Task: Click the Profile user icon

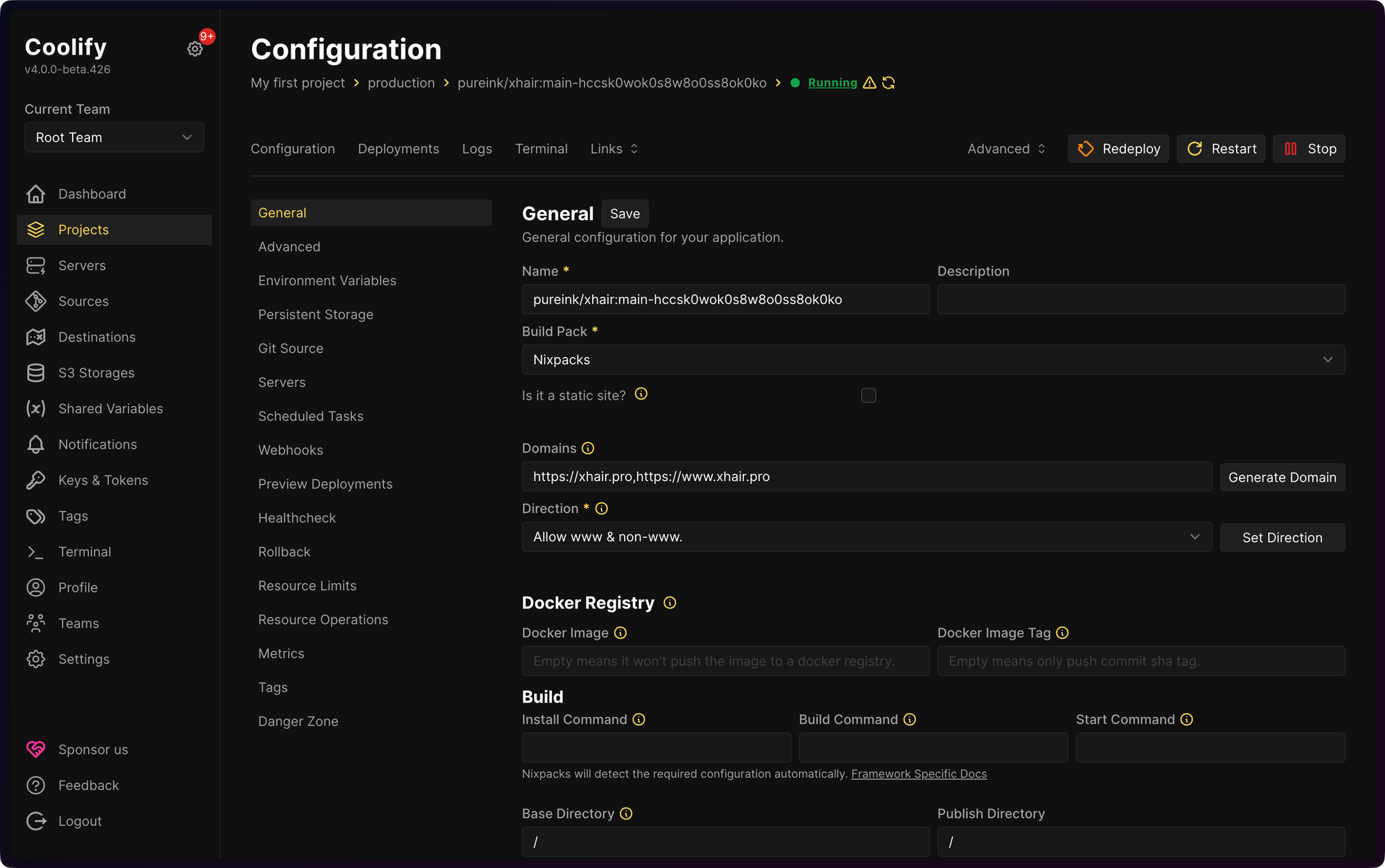Action: [36, 588]
